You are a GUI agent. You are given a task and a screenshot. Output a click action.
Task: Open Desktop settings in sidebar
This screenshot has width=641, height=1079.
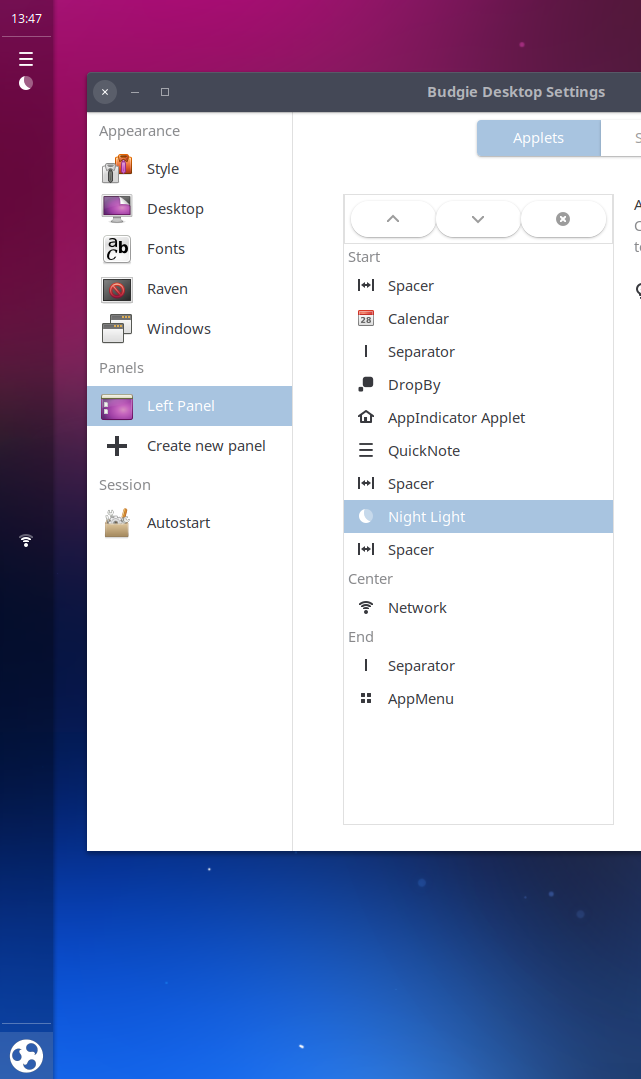click(189, 209)
